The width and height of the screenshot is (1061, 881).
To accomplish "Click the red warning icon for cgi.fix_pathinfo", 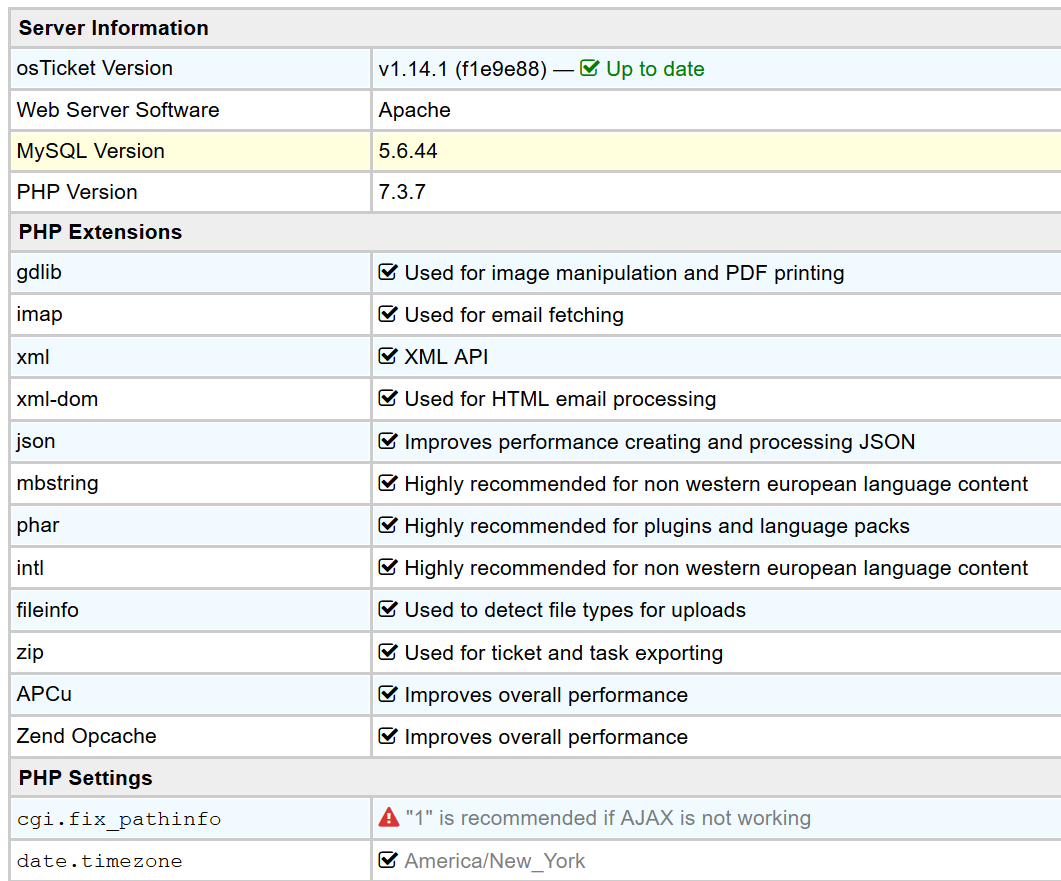I will coord(388,817).
